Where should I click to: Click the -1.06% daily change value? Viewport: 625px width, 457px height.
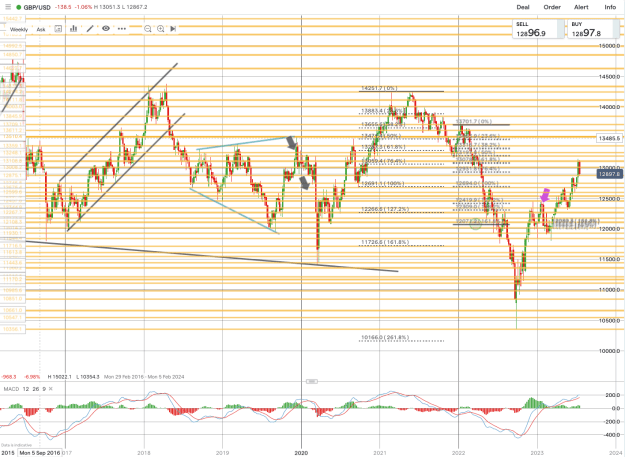[83, 7]
